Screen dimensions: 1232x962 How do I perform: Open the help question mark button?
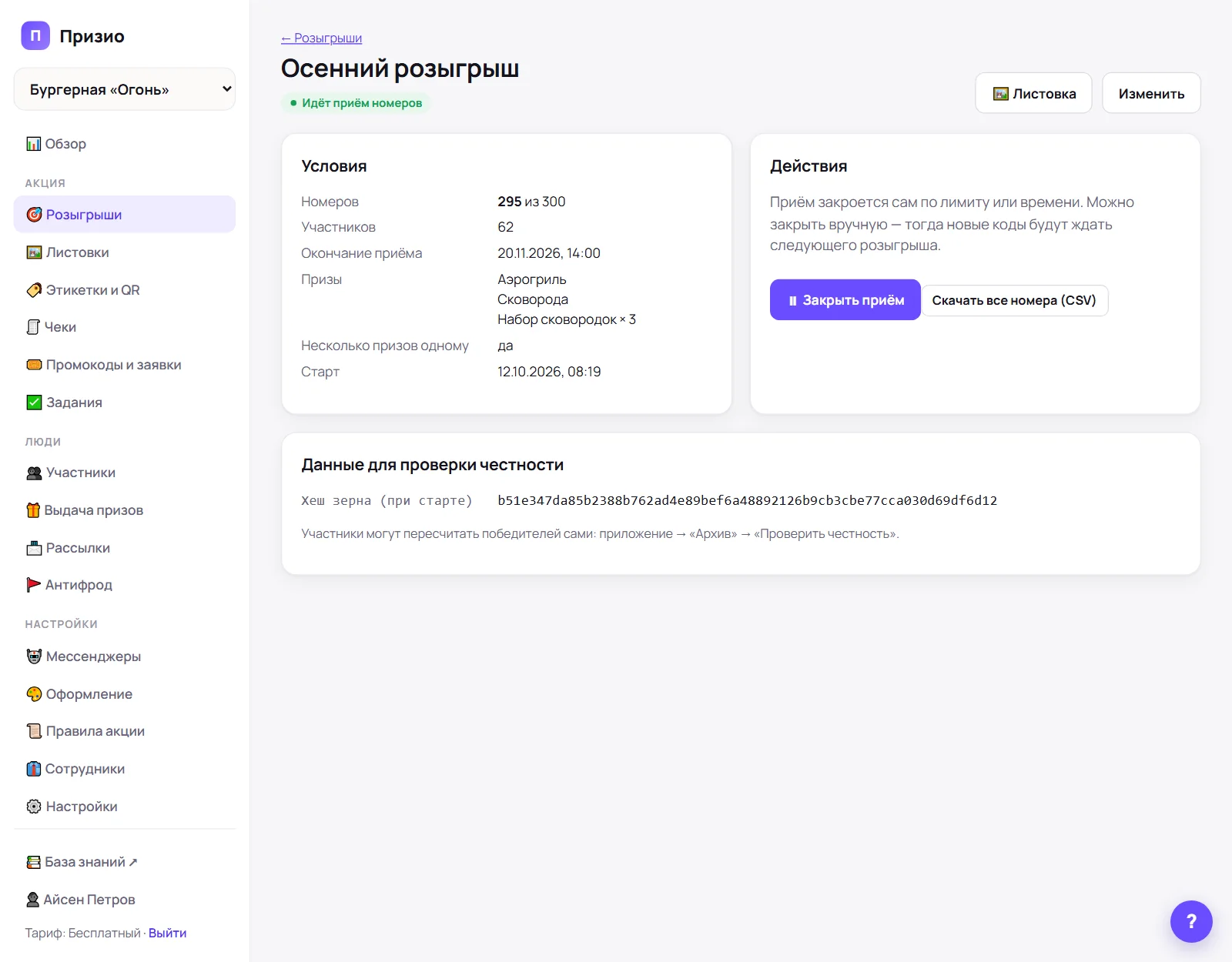1191,921
